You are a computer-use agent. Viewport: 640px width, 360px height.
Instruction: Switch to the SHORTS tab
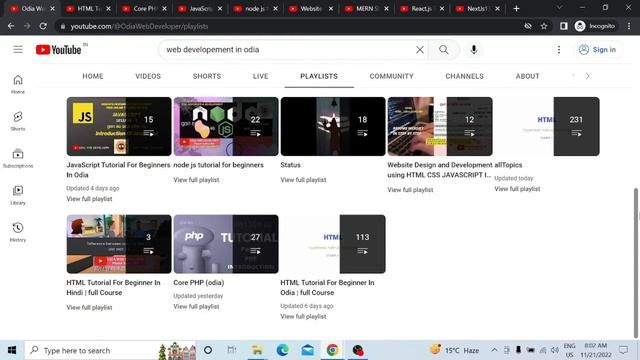207,76
